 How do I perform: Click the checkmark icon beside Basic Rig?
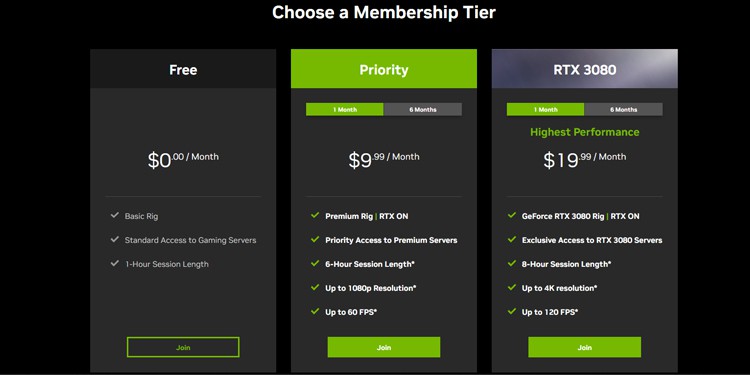point(114,215)
